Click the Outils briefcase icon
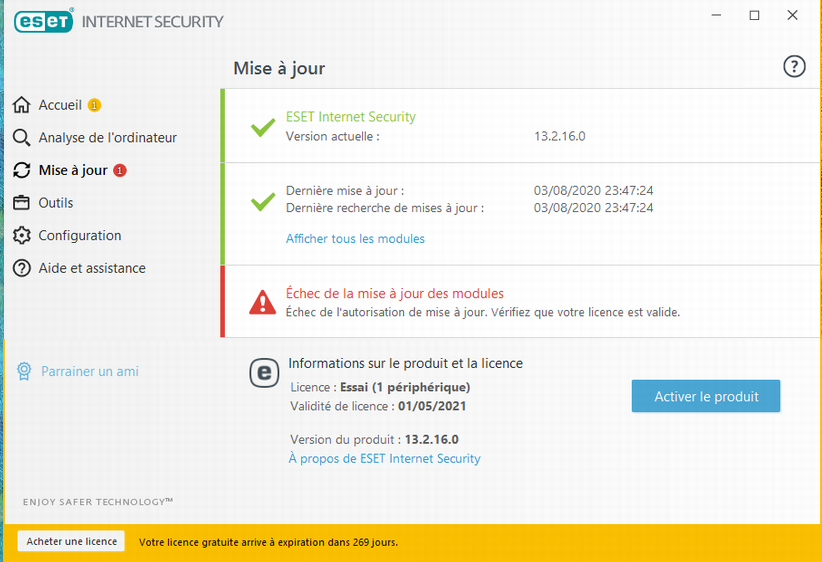 (21, 202)
